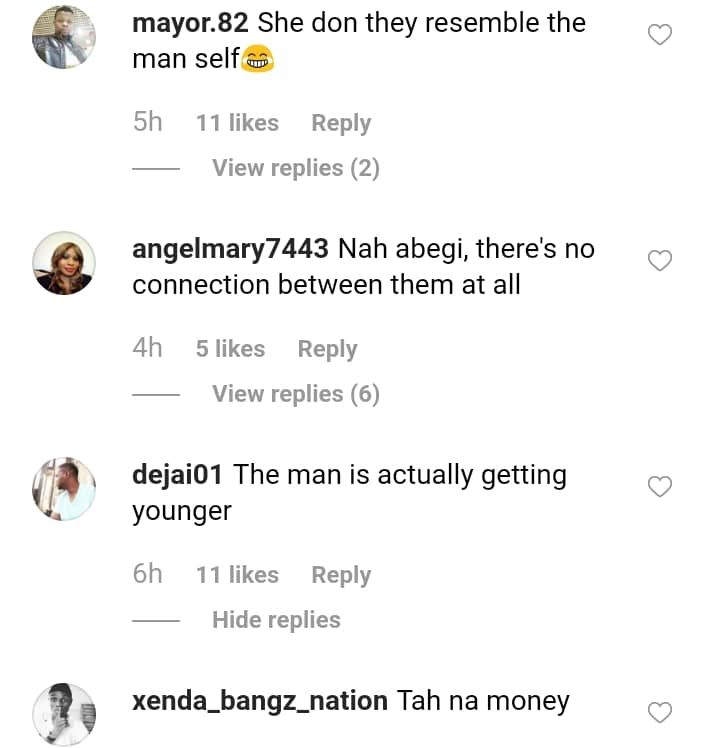Screen dimensions: 720x748
Task: Reply to mayor.82's comment
Action: (x=341, y=123)
